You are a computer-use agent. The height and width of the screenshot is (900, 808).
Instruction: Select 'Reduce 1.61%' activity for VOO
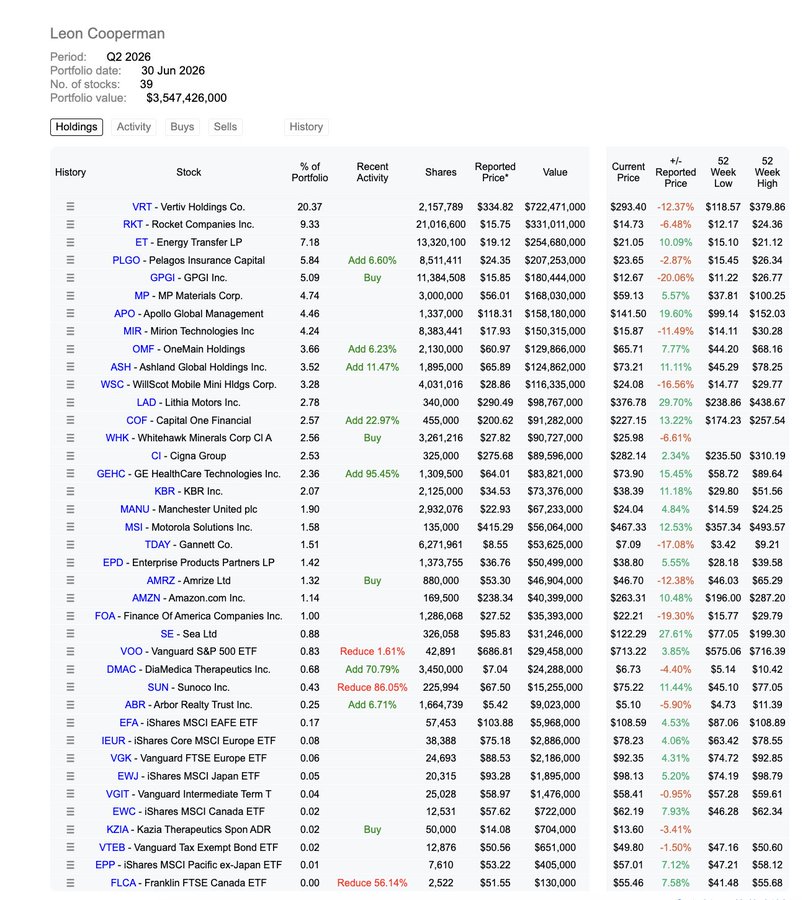click(x=372, y=651)
